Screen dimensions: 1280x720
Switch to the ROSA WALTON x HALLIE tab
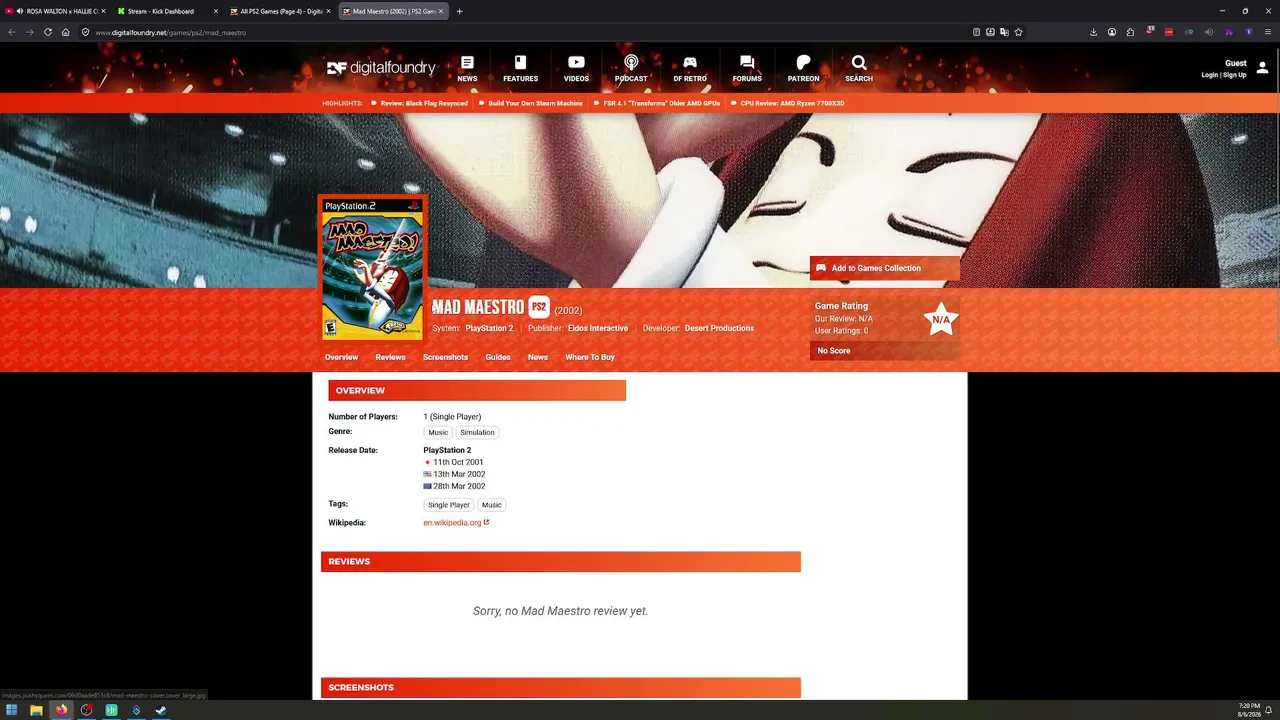pos(56,11)
